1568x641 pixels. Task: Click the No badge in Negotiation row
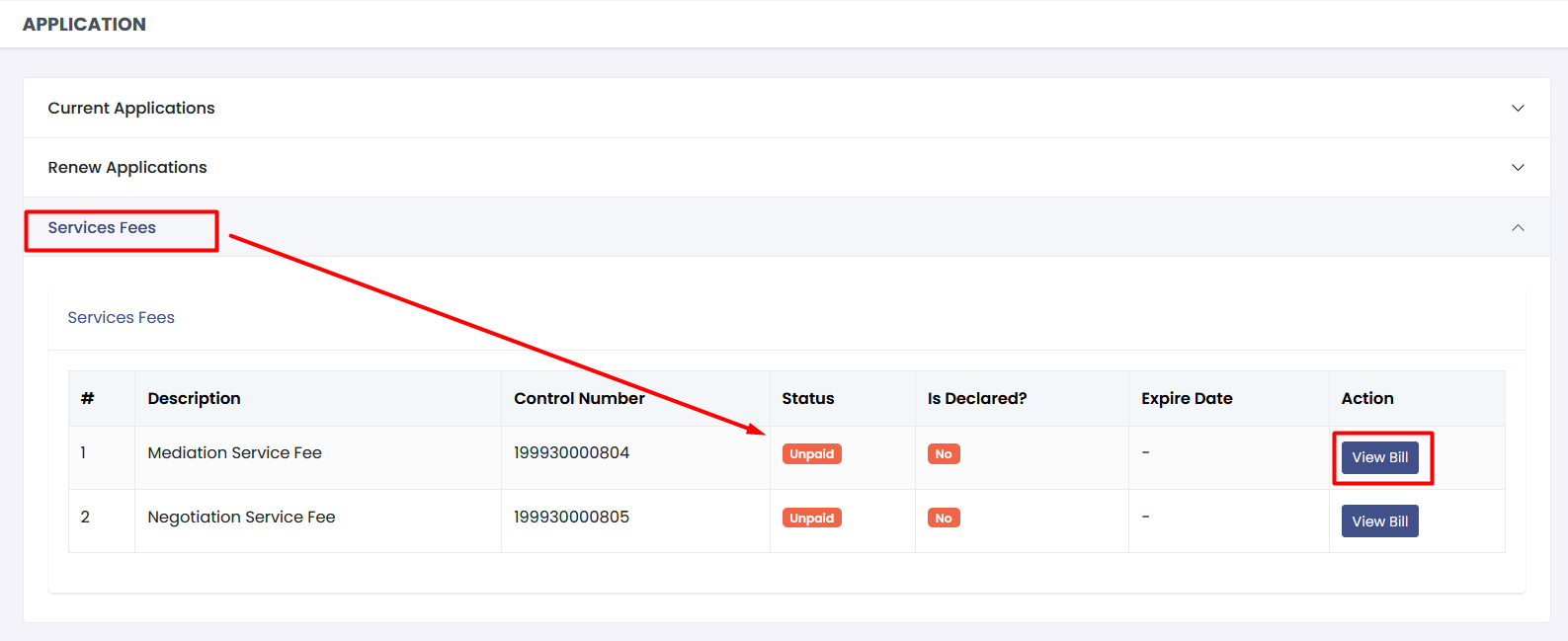[944, 519]
